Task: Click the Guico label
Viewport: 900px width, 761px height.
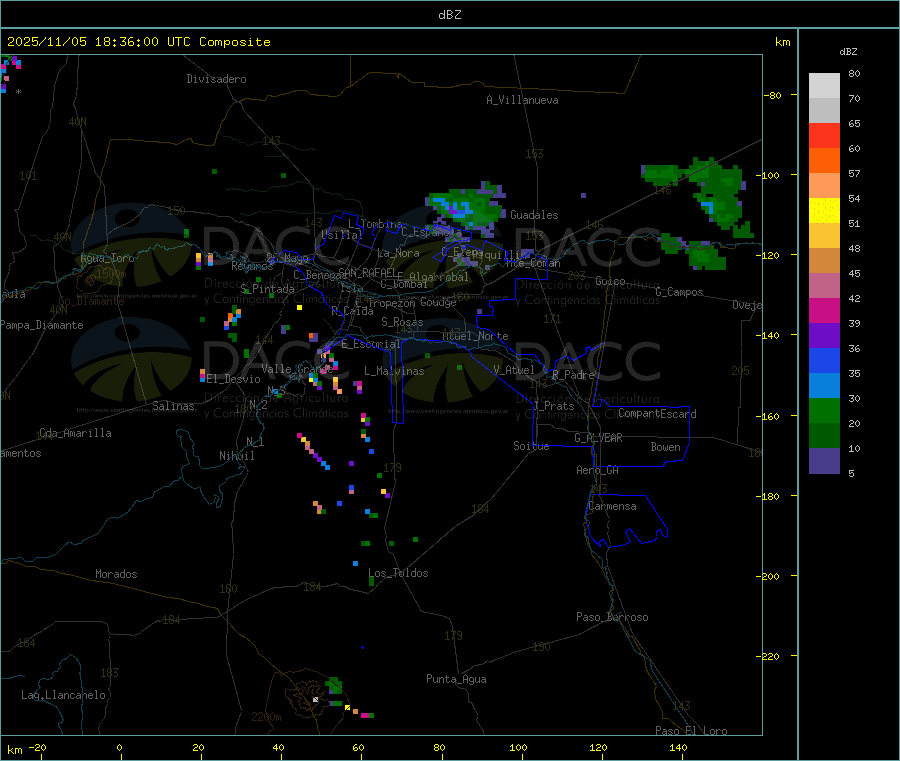Action: 610,281
